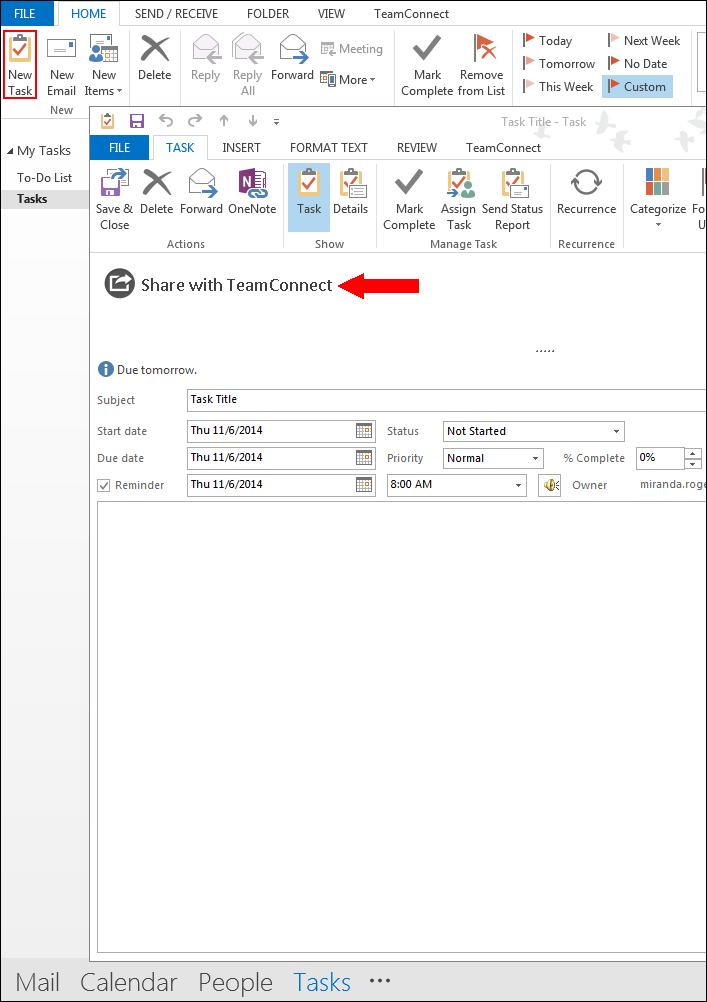The image size is (707, 1002).
Task: Collapse the My Tasks group
Action: pyautogui.click(x=10, y=151)
